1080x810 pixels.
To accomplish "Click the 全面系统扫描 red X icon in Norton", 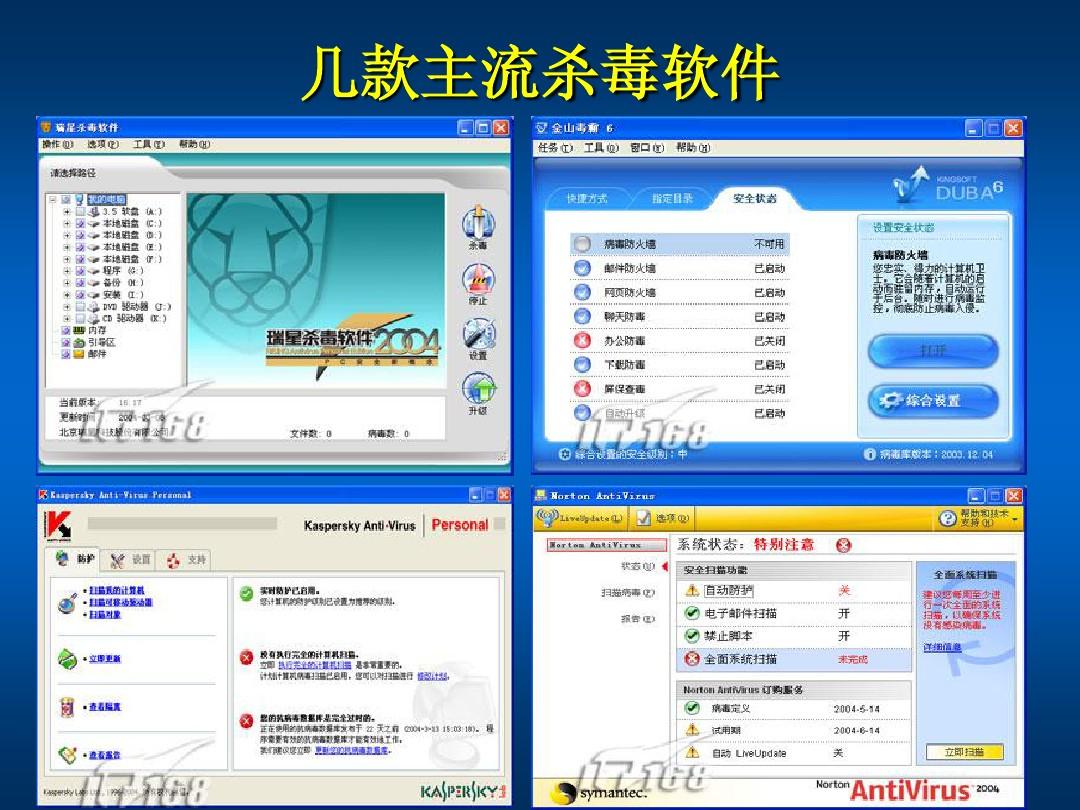I will pyautogui.click(x=692, y=659).
